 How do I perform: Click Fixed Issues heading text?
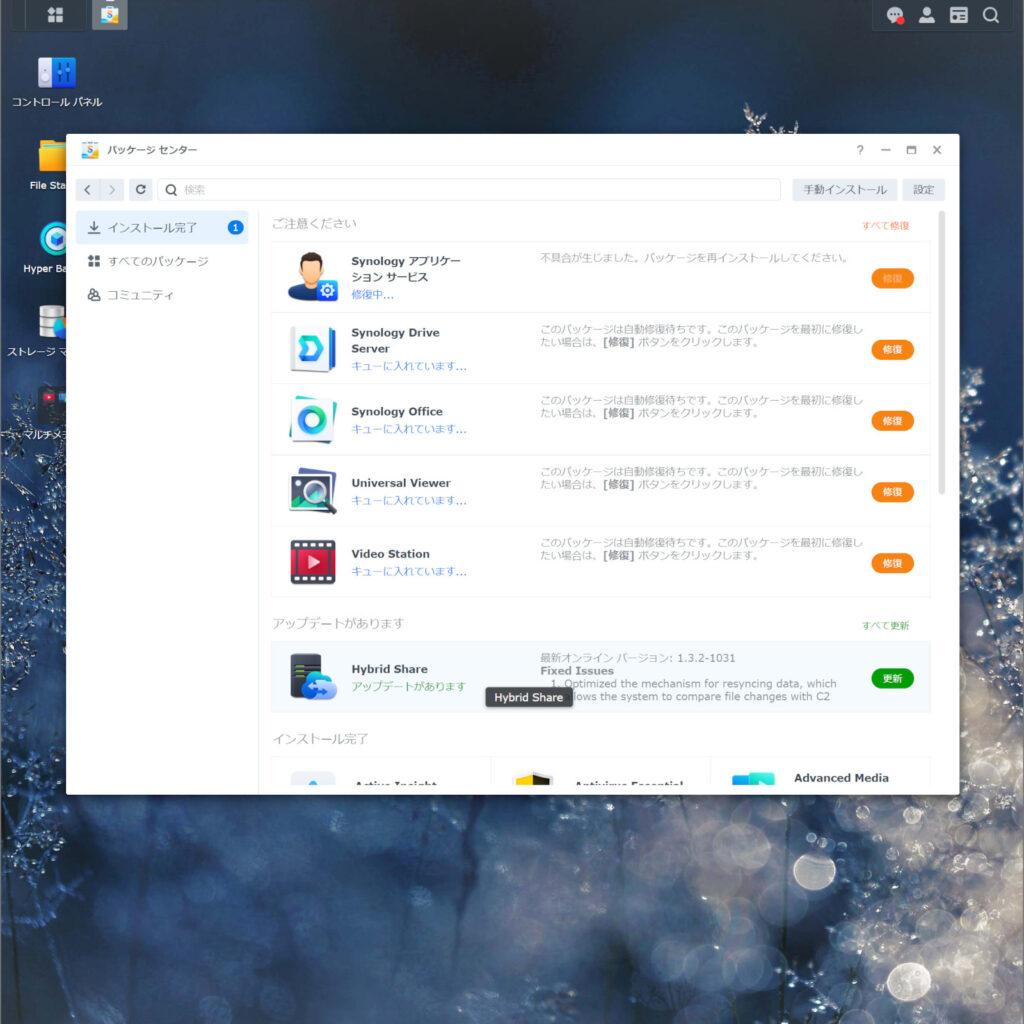(577, 671)
